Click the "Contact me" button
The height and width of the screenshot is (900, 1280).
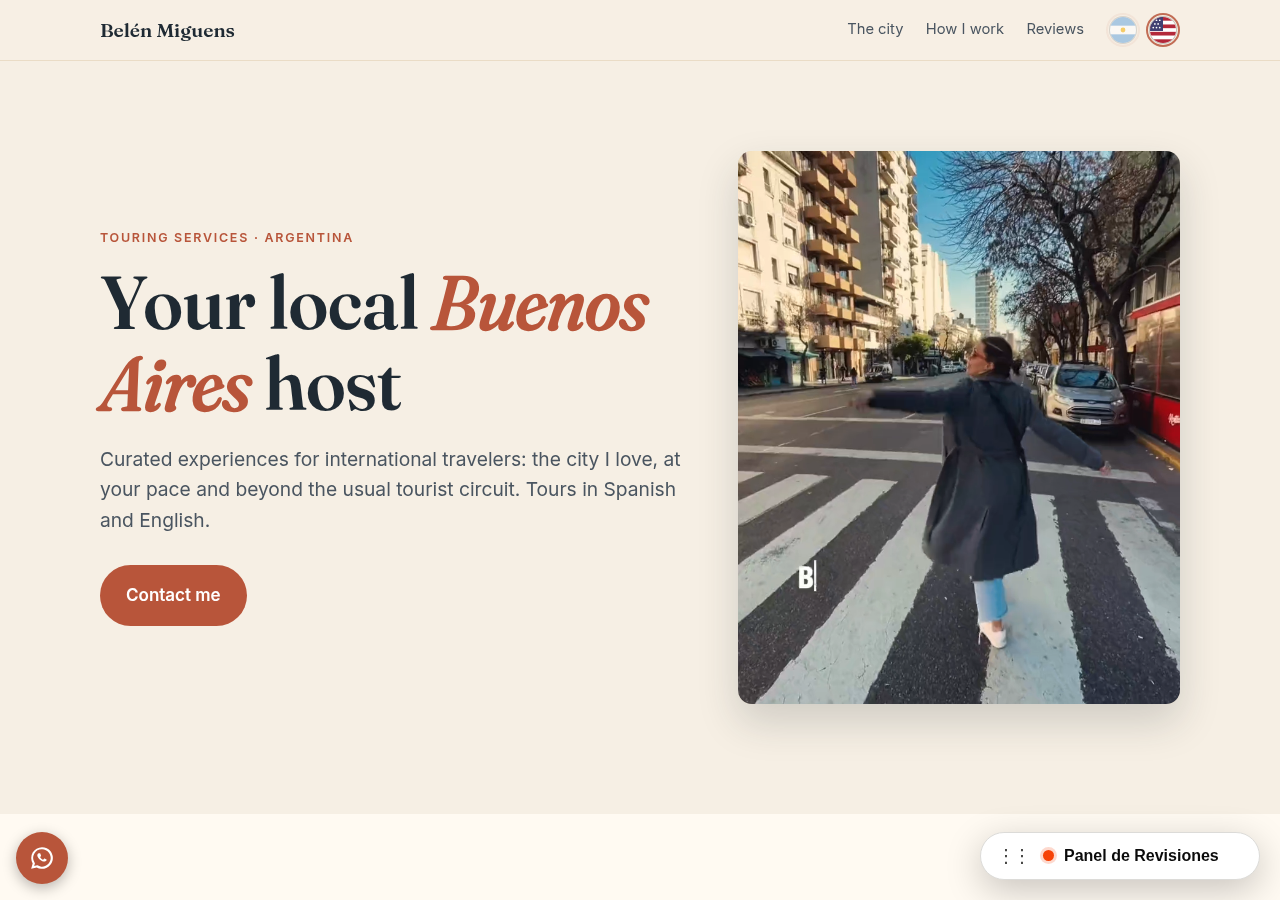point(173,595)
